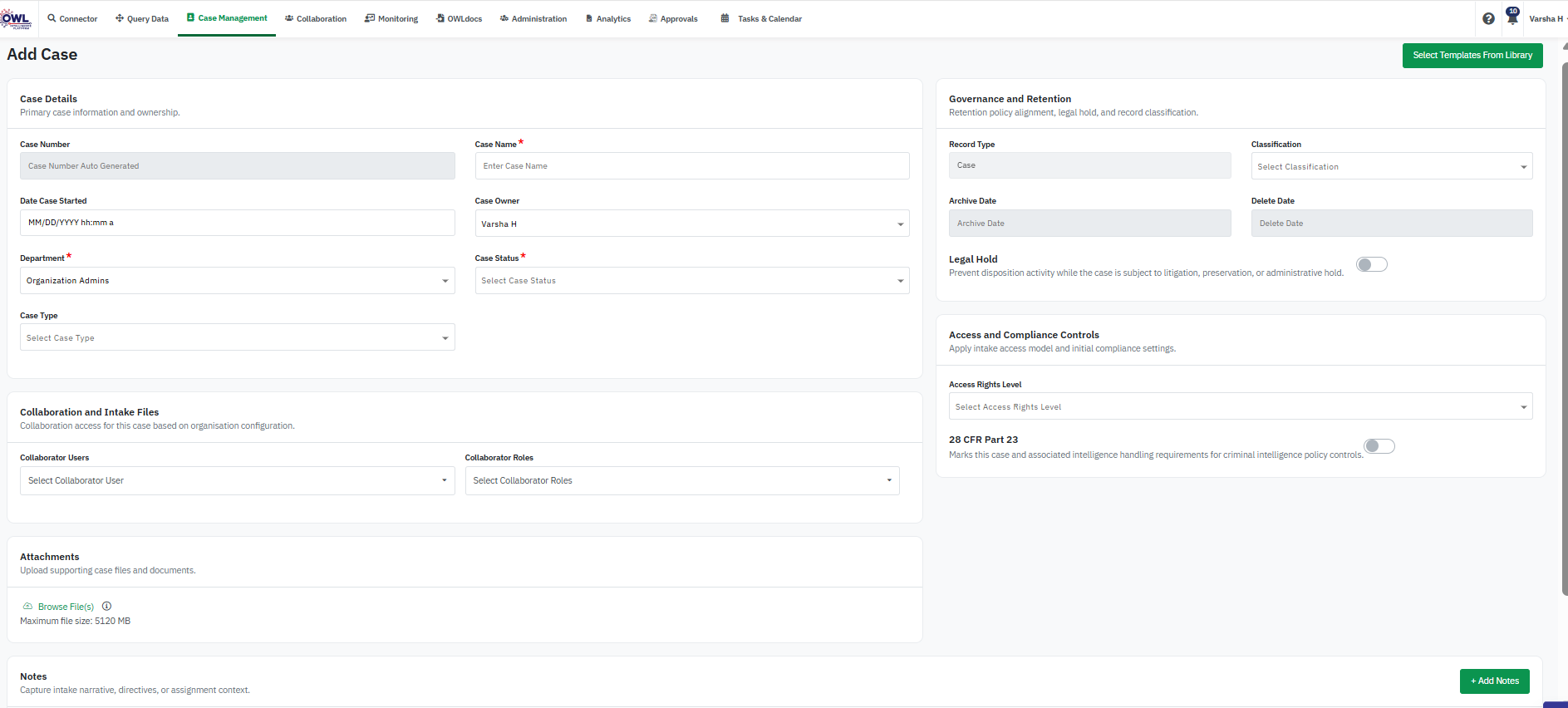Click the Enter Case Name field
The height and width of the screenshot is (708, 1568).
click(692, 165)
